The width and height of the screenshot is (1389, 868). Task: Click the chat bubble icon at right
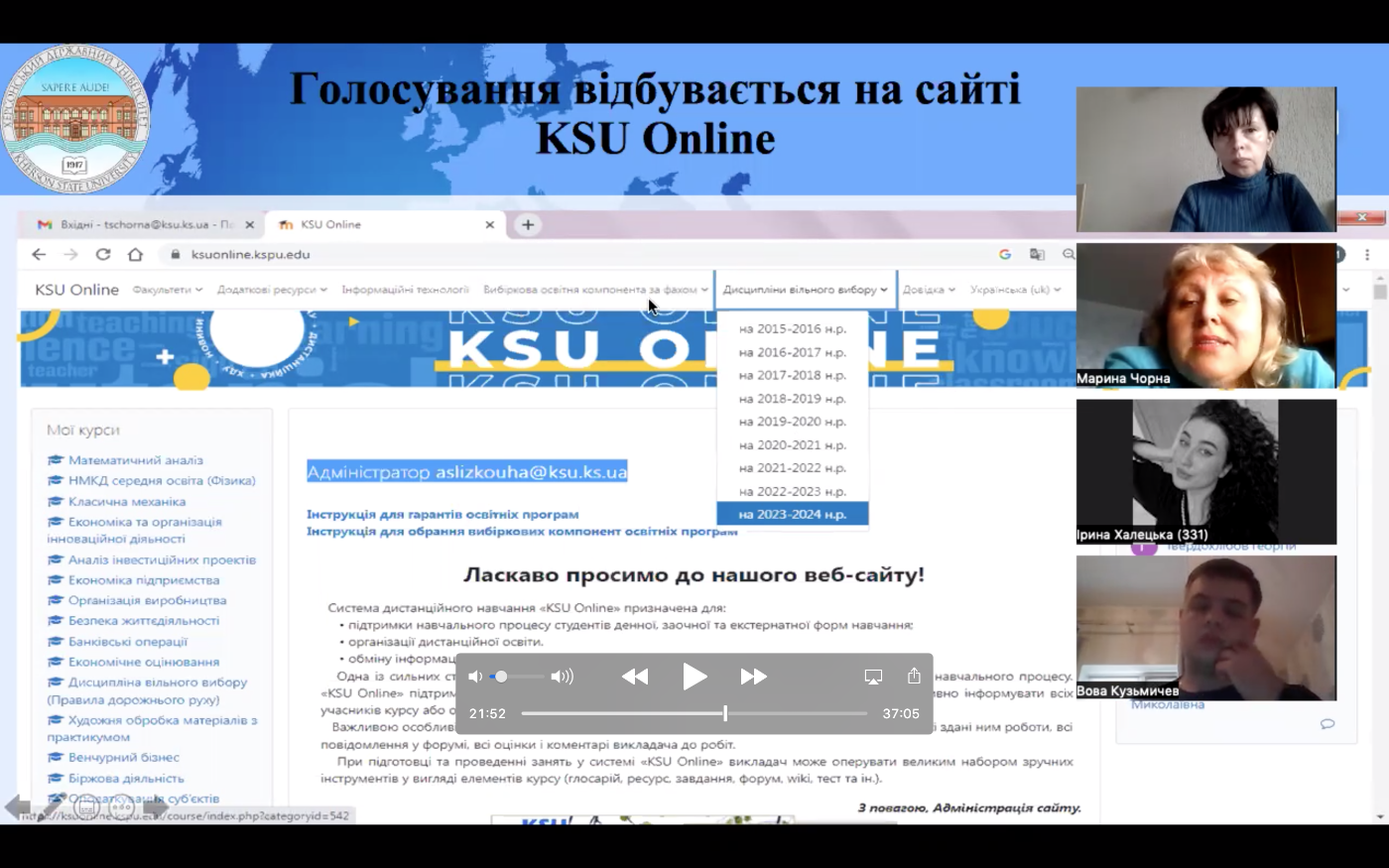[1327, 724]
